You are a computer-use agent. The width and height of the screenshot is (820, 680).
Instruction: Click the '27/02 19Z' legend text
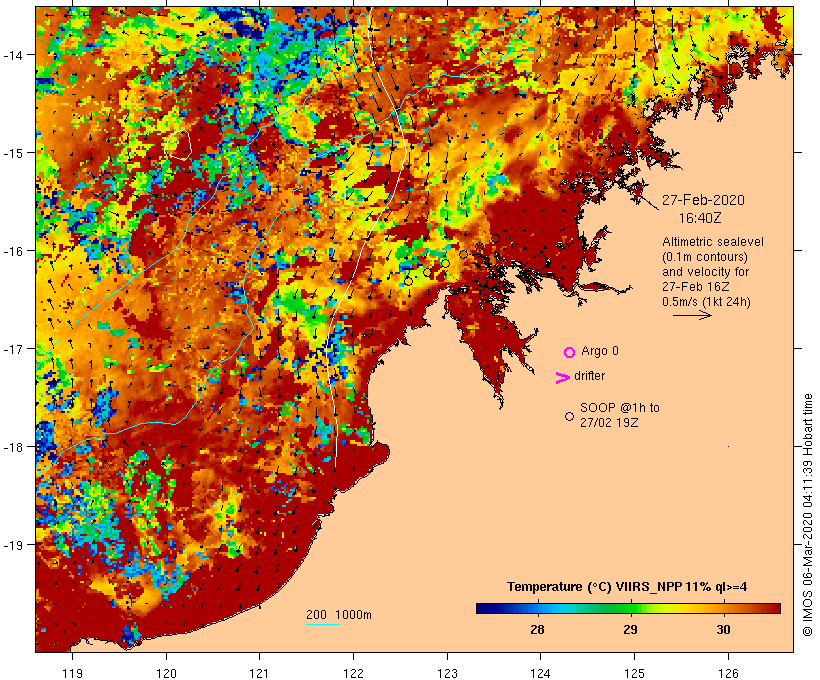point(609,423)
